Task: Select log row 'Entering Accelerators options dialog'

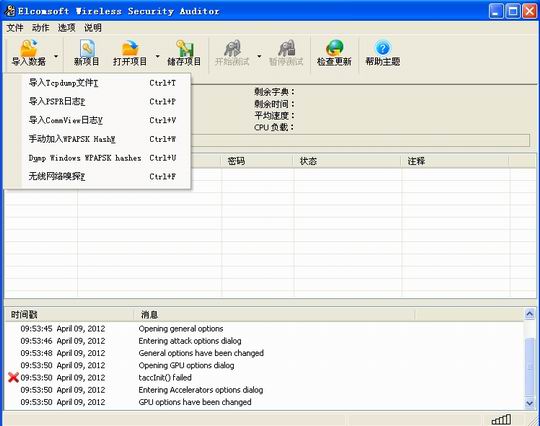Action: (264, 390)
